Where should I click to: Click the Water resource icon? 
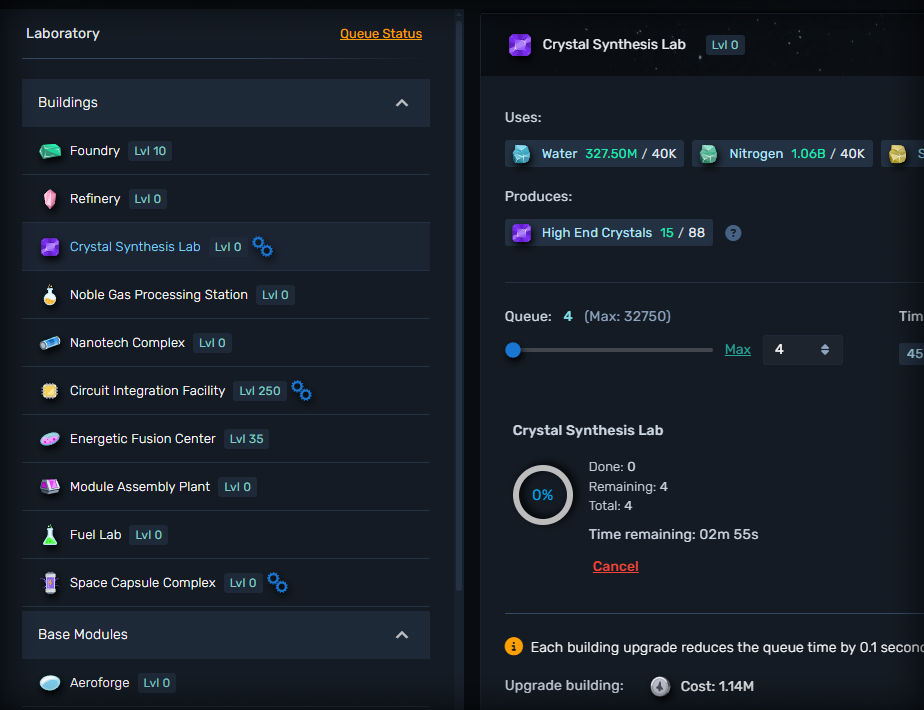[x=522, y=154]
